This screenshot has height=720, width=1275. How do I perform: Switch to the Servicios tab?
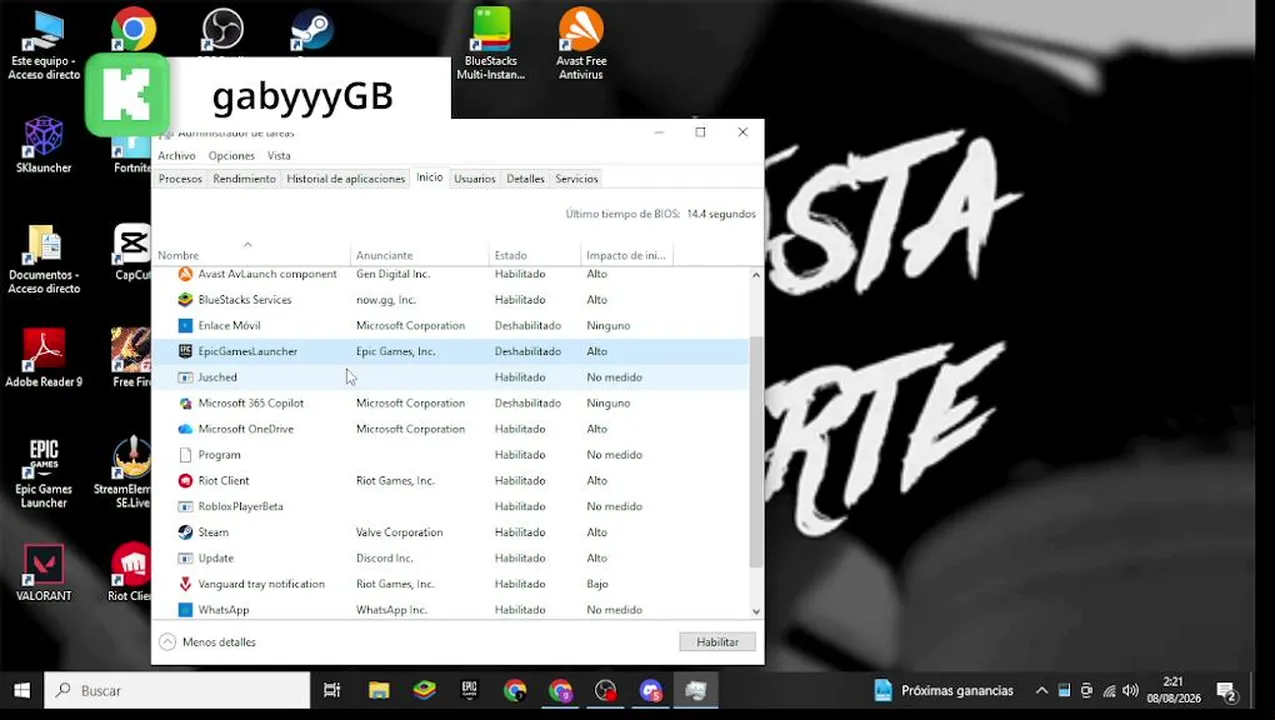coord(576,179)
